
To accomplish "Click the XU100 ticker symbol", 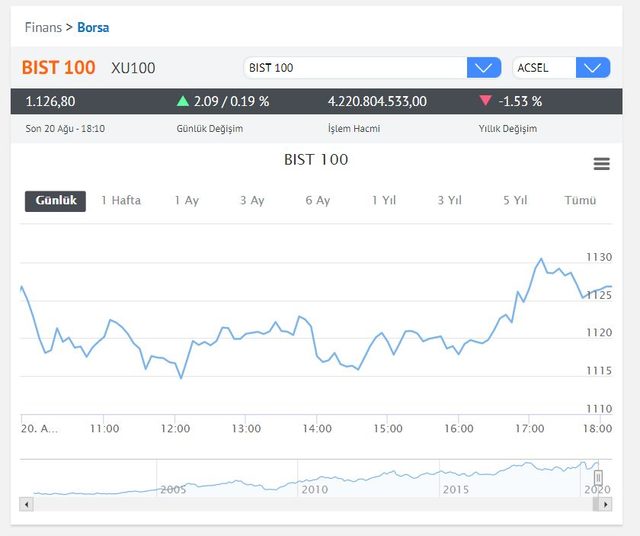I will coord(133,68).
